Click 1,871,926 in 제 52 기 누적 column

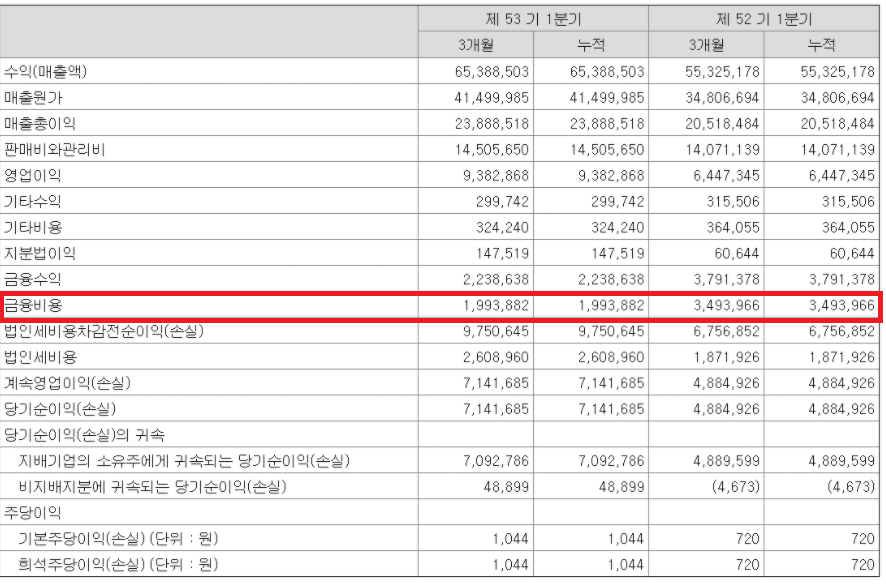[842, 358]
